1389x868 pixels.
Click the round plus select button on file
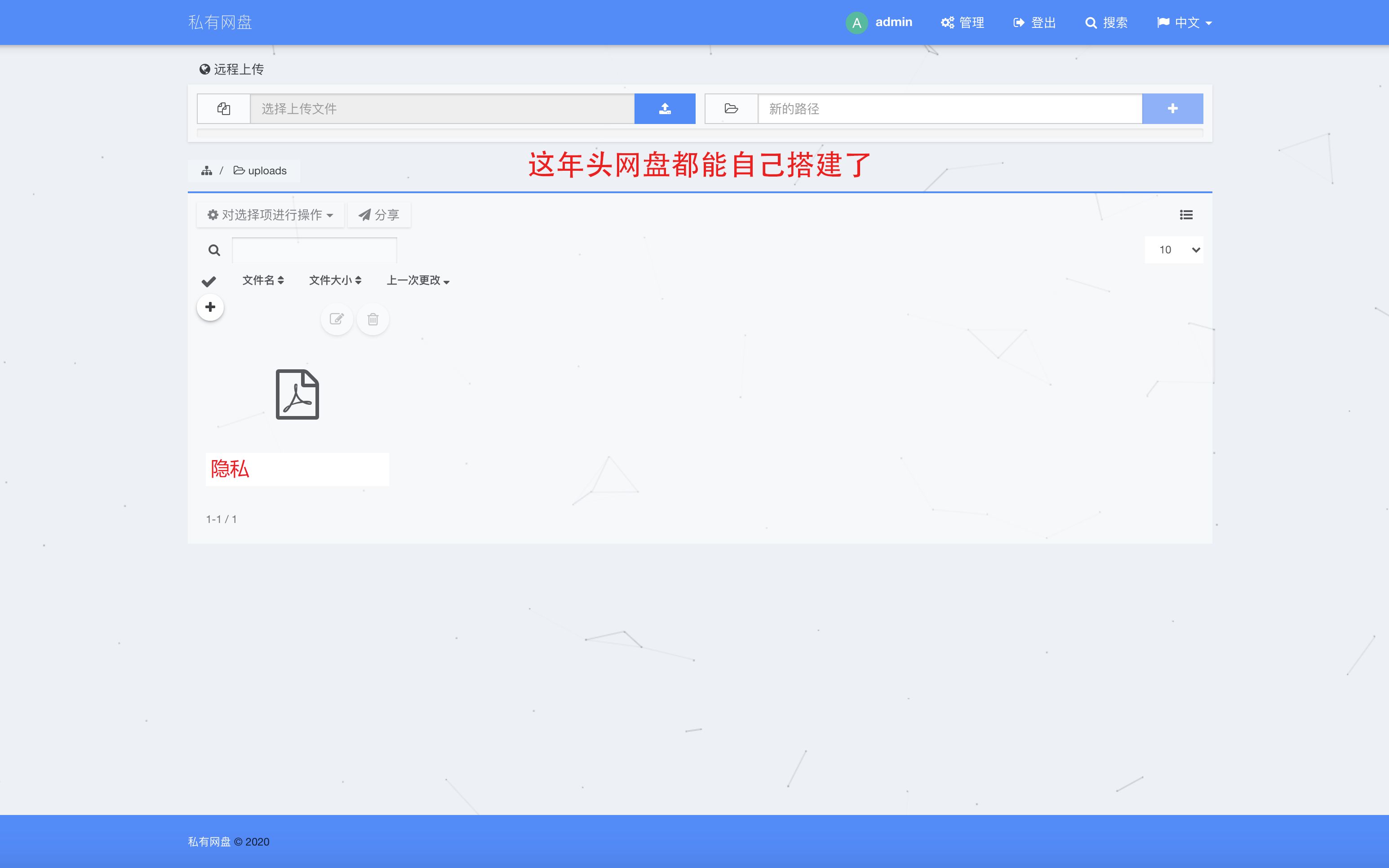coord(210,307)
